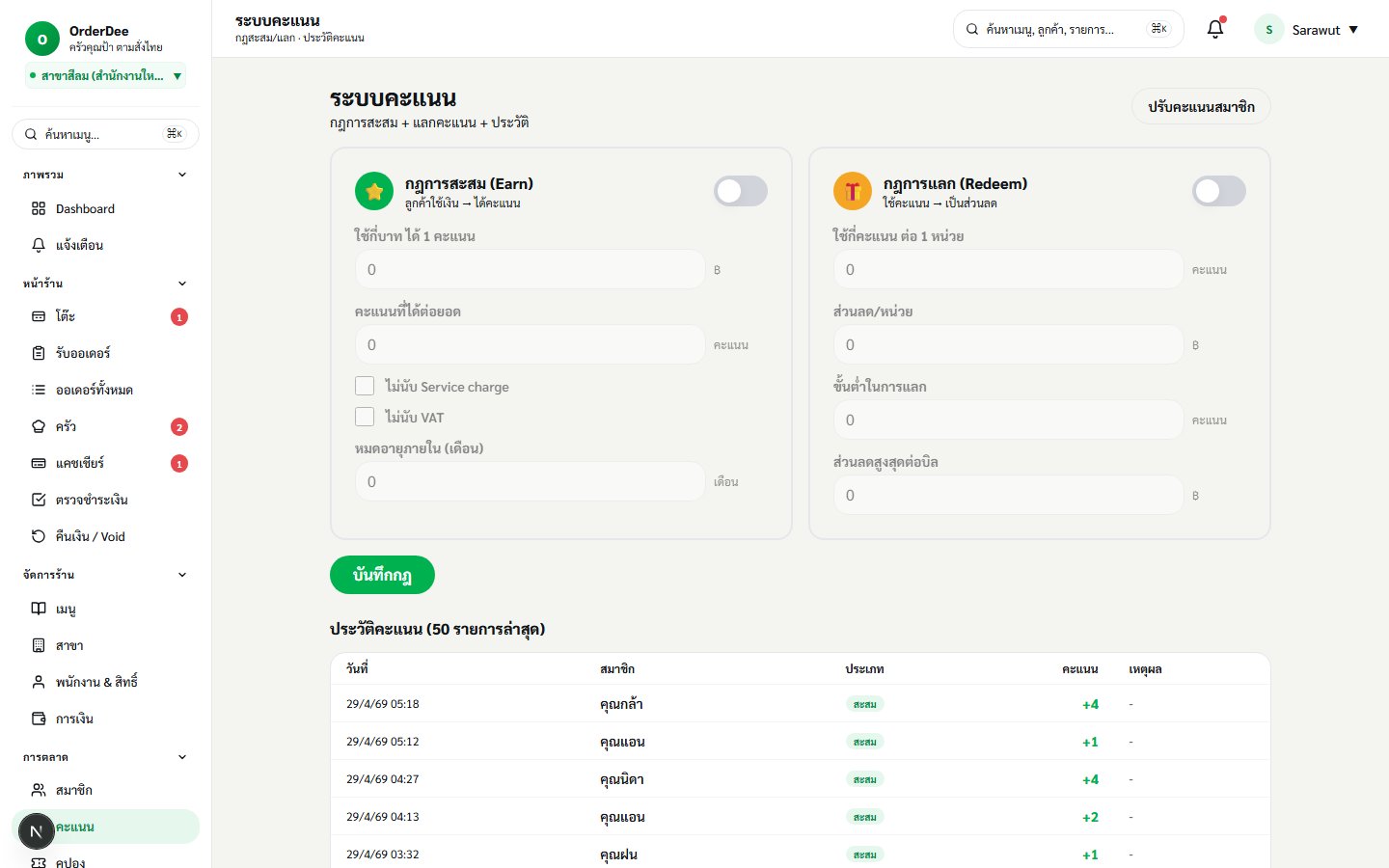Click the ตรวจชำระเงิน check icon

click(x=39, y=500)
